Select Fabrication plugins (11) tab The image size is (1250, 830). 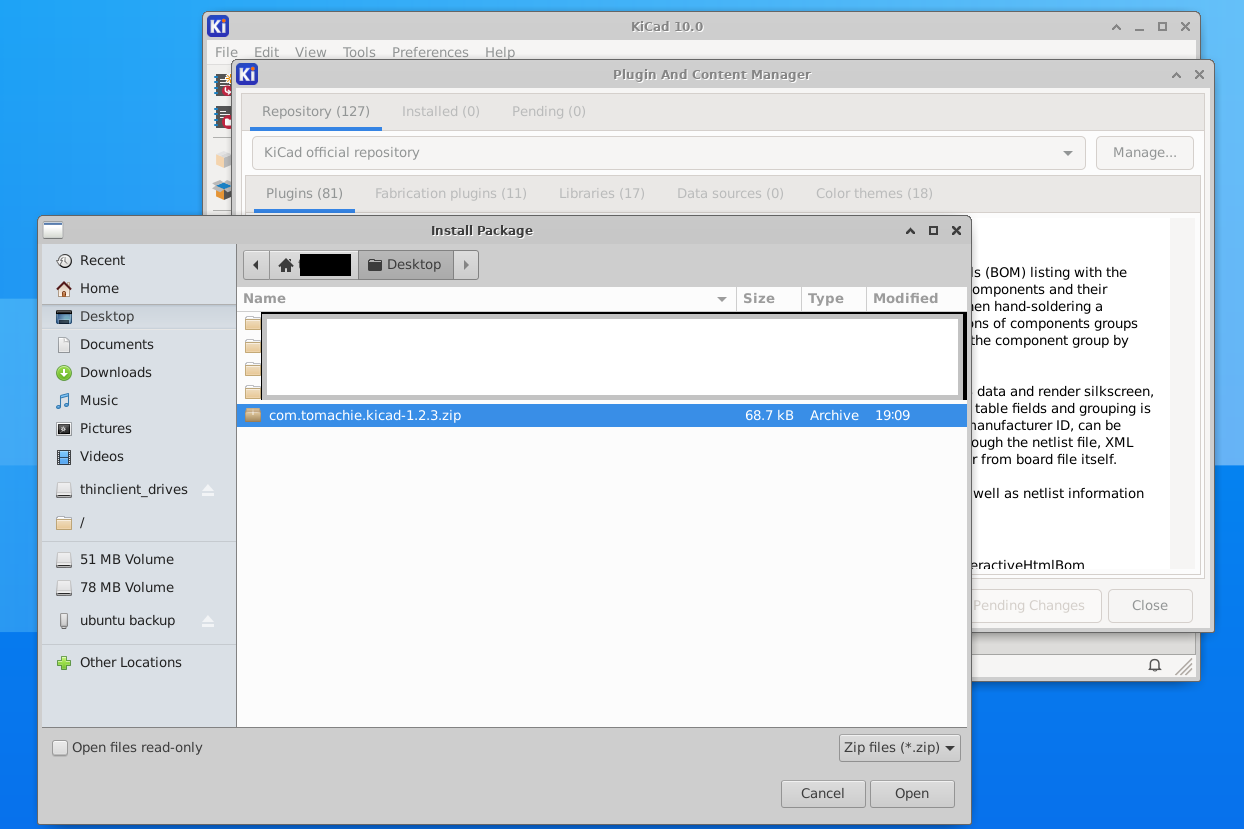pyautogui.click(x=451, y=193)
